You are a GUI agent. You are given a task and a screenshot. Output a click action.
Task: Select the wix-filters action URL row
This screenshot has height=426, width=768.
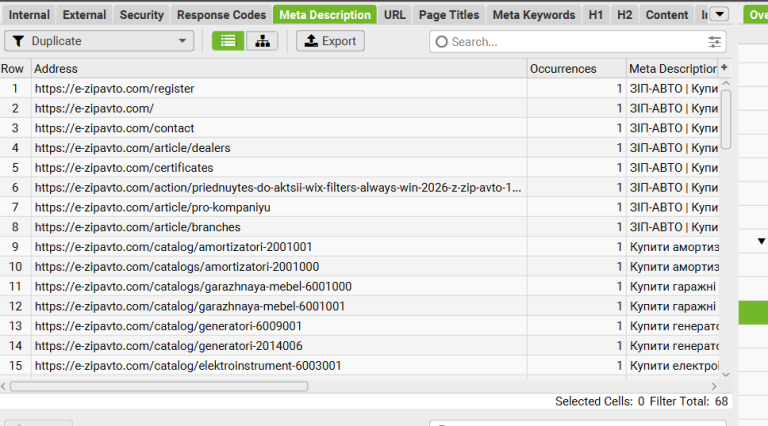click(x=360, y=188)
